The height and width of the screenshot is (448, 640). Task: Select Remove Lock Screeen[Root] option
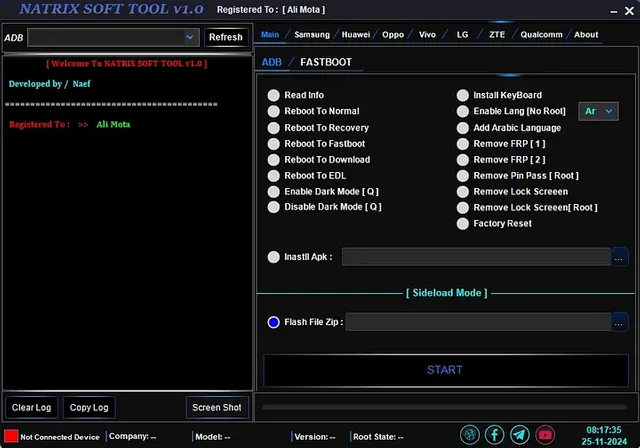click(x=462, y=207)
